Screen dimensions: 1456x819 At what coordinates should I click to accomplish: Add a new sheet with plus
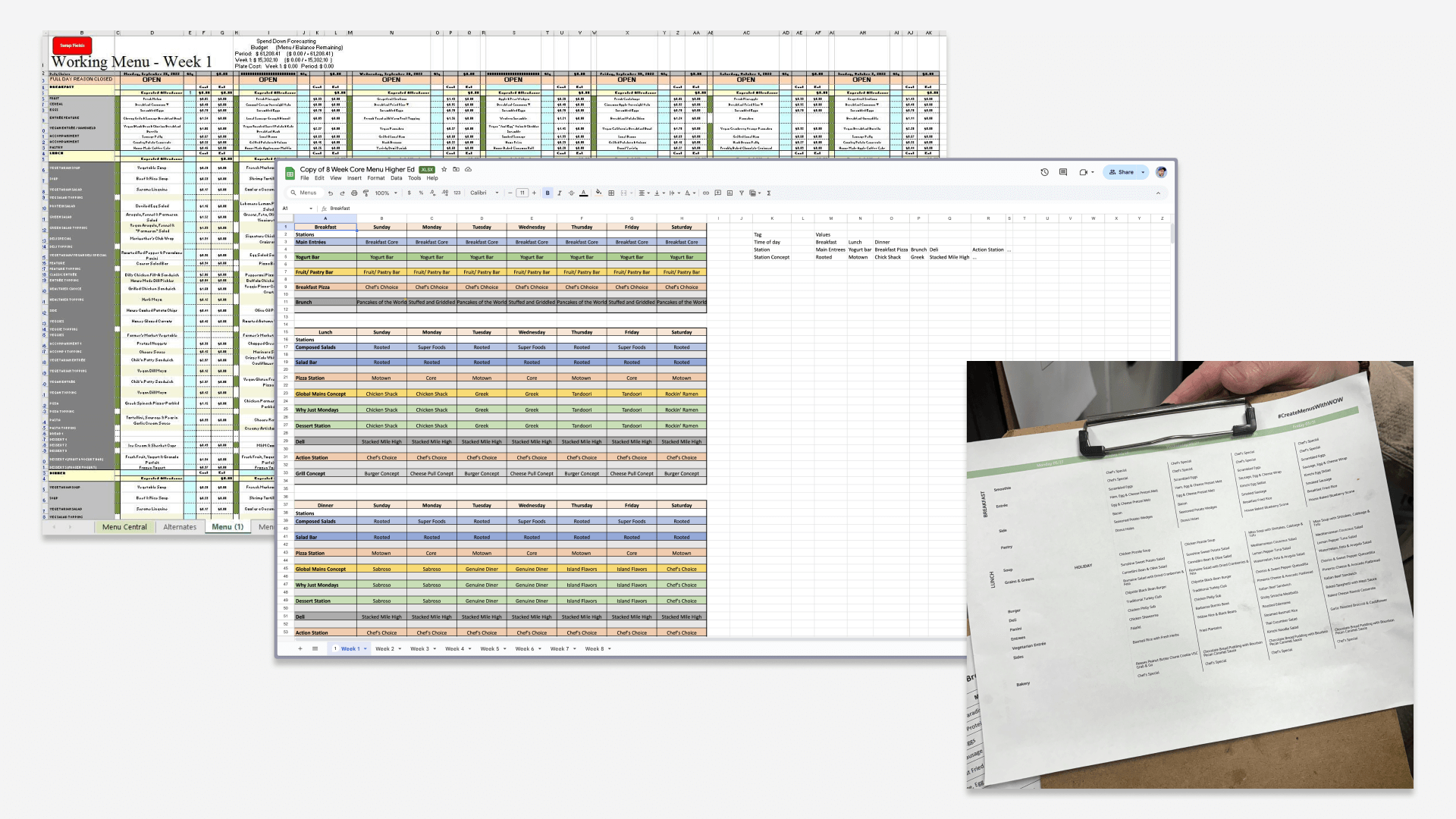click(300, 649)
